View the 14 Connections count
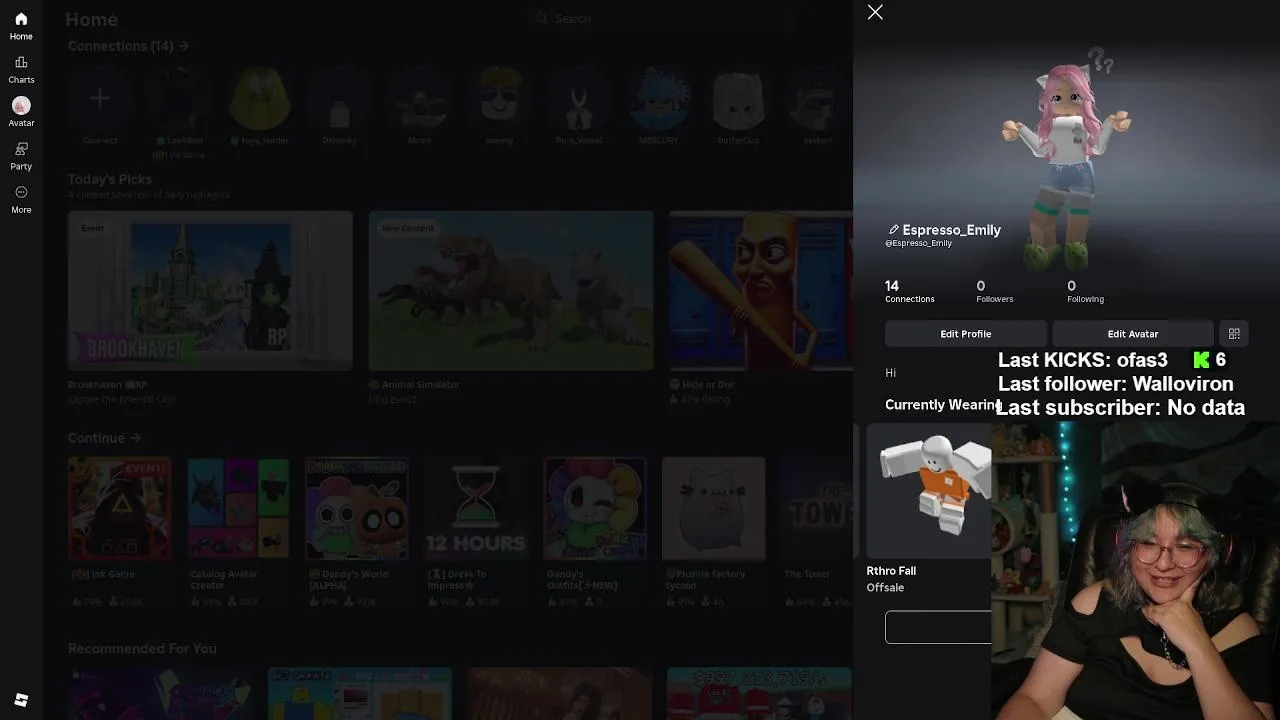Screen dimensions: 1280x720 909,292
